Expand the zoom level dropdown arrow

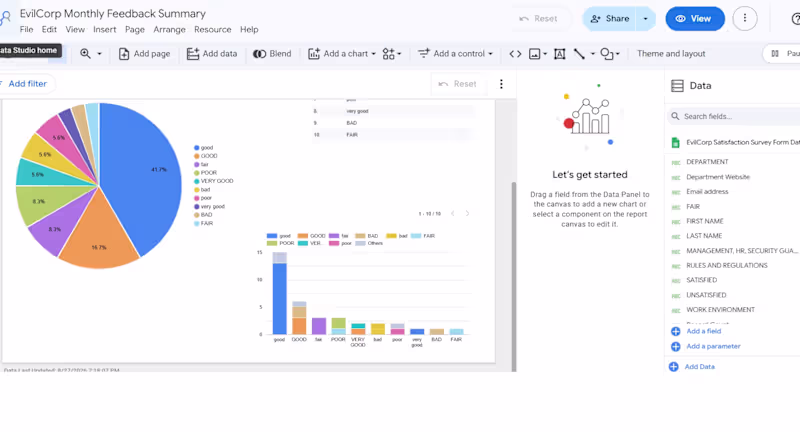click(x=99, y=54)
